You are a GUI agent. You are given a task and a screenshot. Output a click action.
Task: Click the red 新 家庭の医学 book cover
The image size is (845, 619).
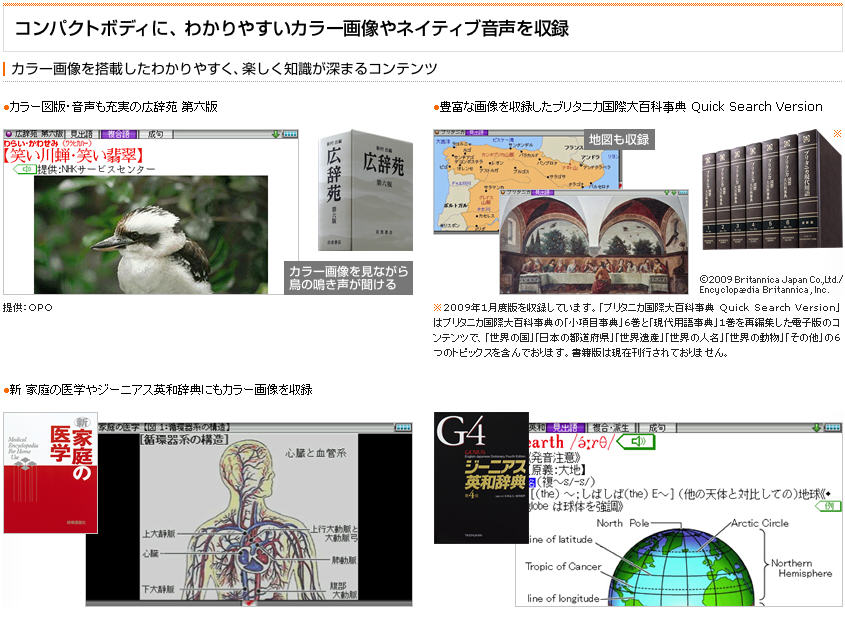(51, 473)
